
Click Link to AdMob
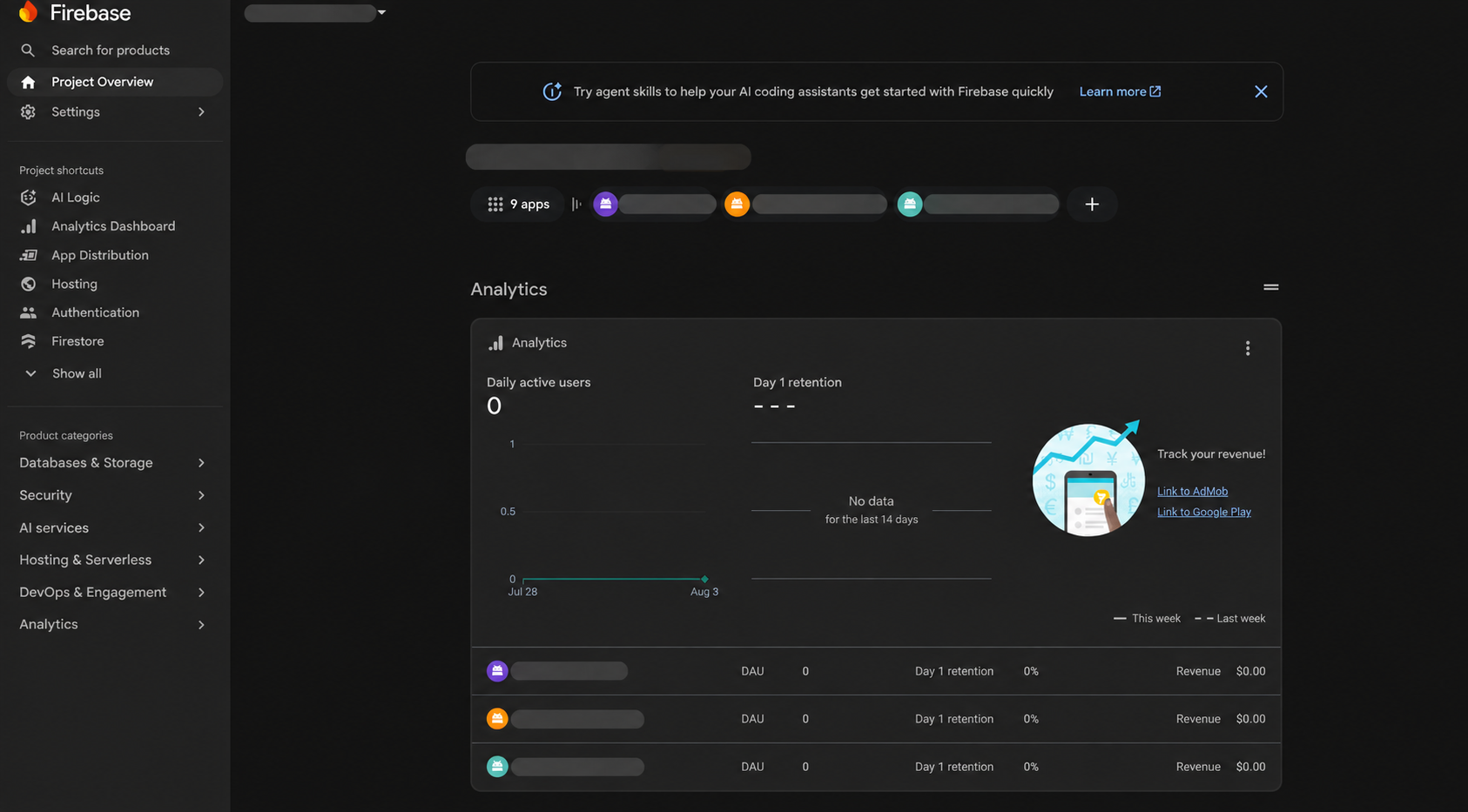(1192, 492)
